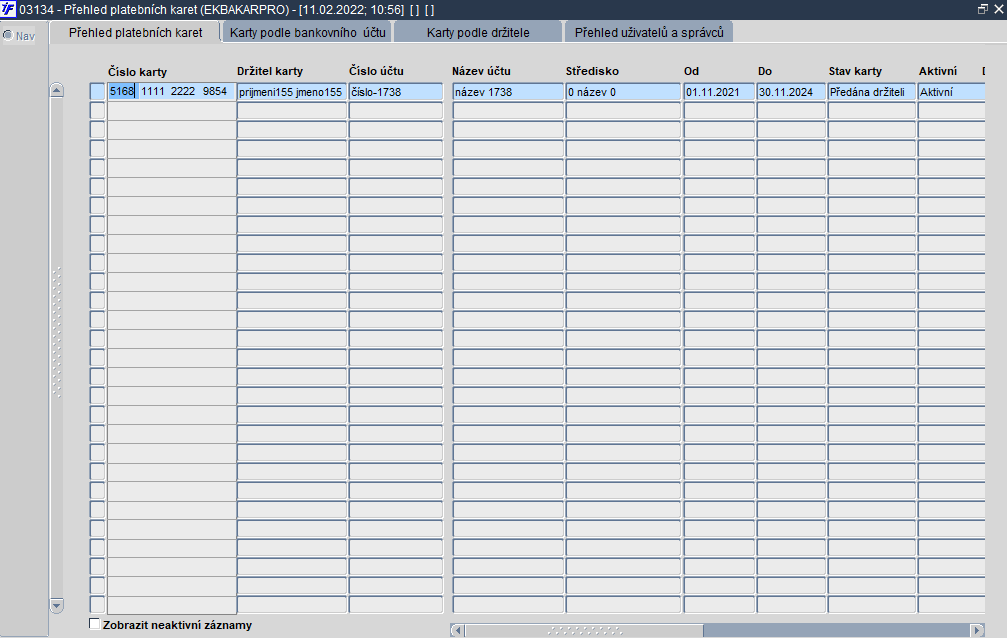This screenshot has height=638, width=1007.
Task: Click the Název účtu column header
Action: [481, 71]
